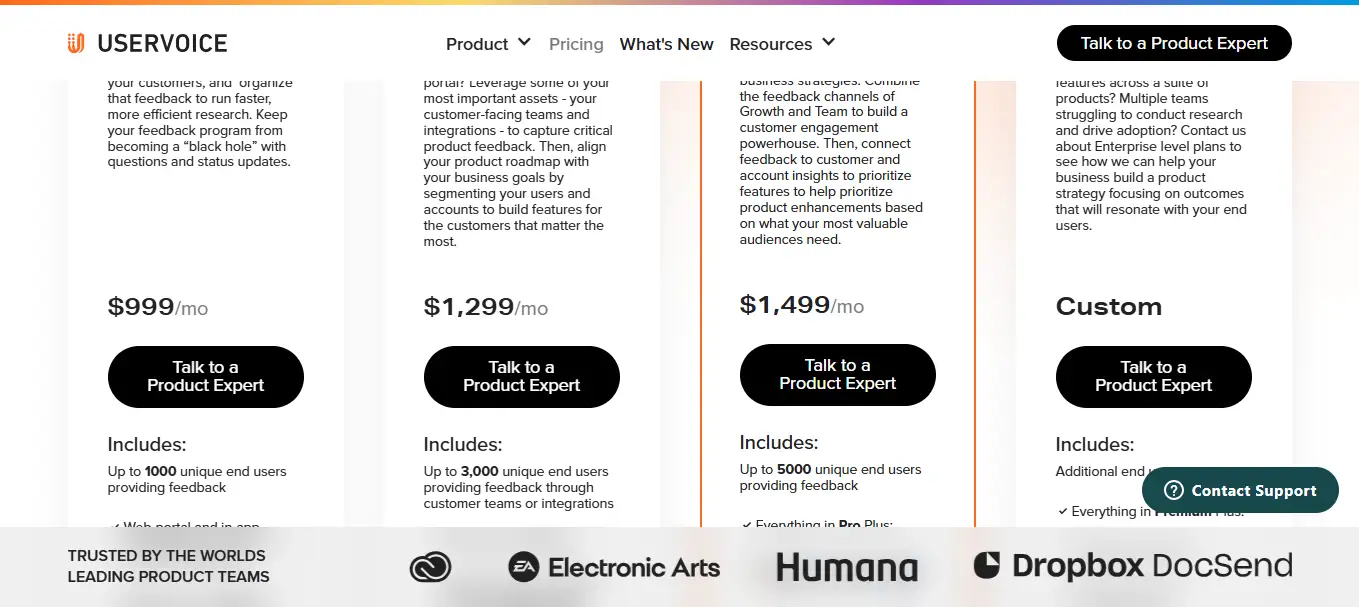
Task: Talk to an expert about Custom plan
Action: point(1153,376)
